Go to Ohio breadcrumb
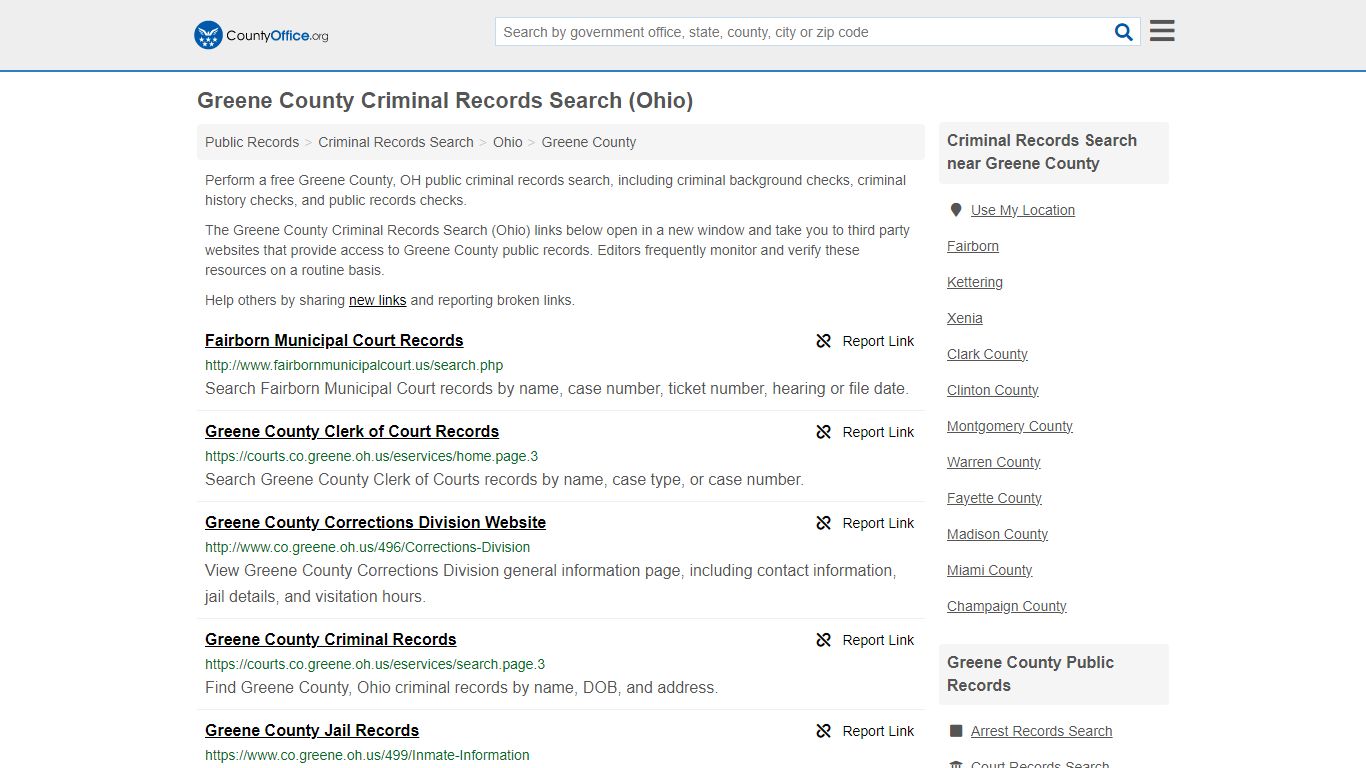Image resolution: width=1366 pixels, height=768 pixels. point(508,142)
